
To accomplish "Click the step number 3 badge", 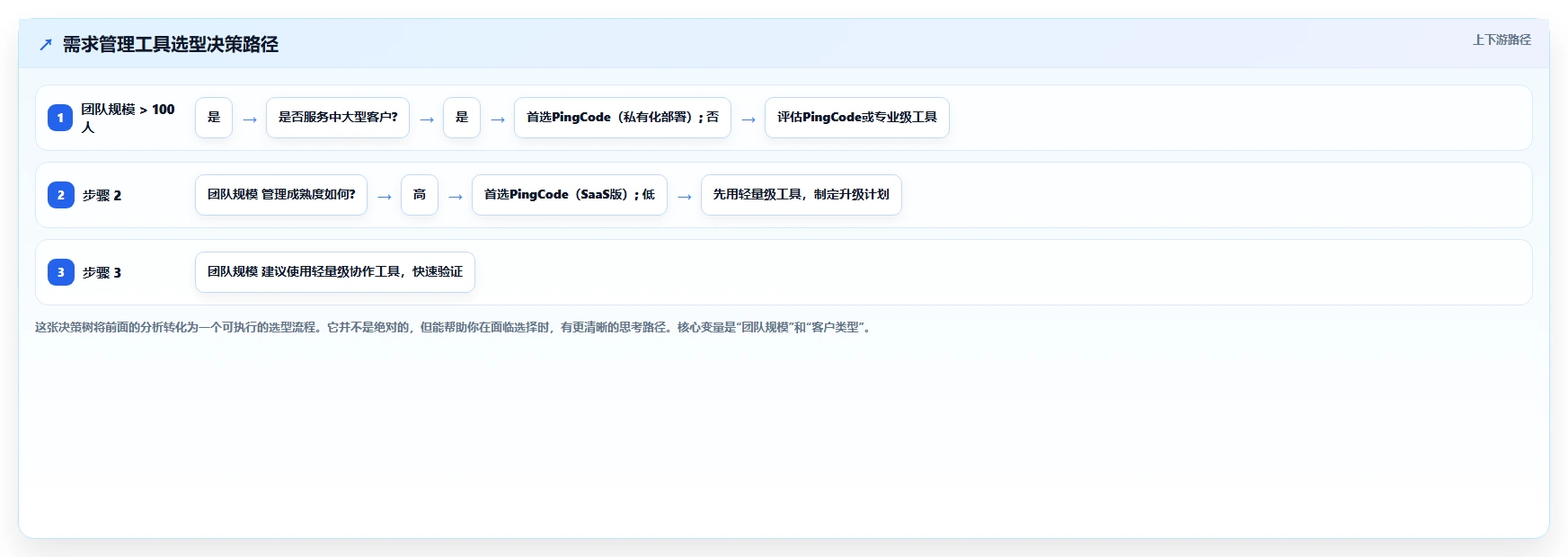I will pyautogui.click(x=60, y=272).
